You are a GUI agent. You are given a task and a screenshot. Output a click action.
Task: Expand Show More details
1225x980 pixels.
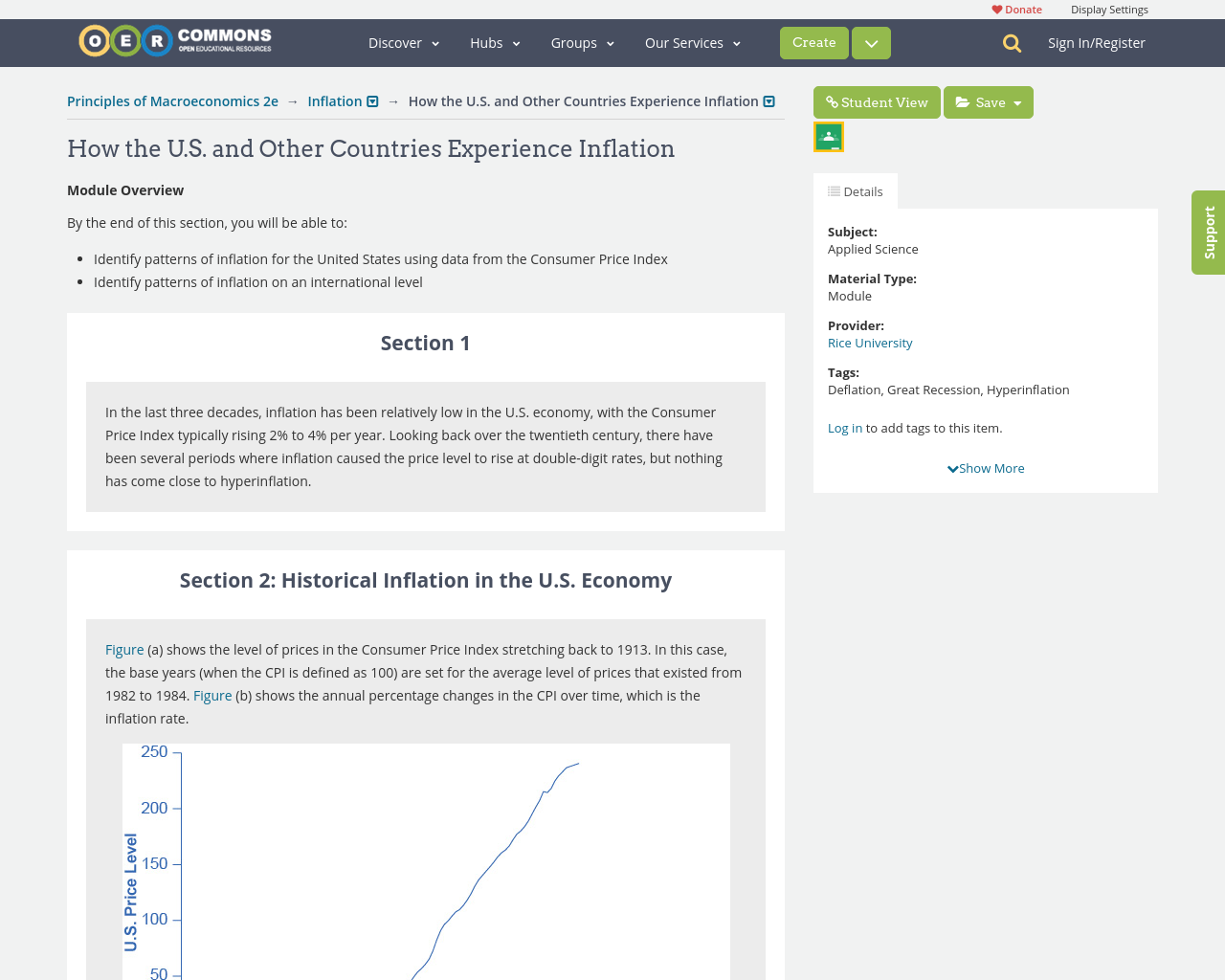click(x=986, y=468)
